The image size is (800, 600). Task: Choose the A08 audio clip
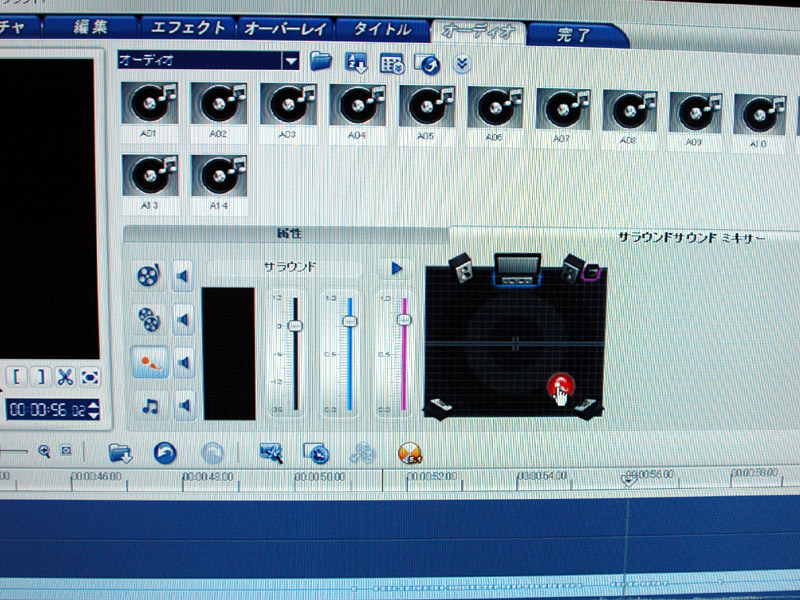click(x=629, y=111)
